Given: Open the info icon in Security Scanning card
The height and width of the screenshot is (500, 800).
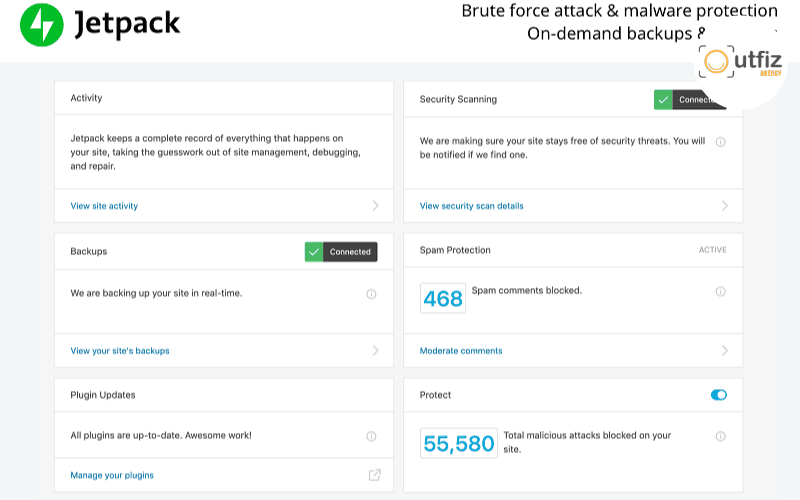Looking at the screenshot, I should click(720, 142).
